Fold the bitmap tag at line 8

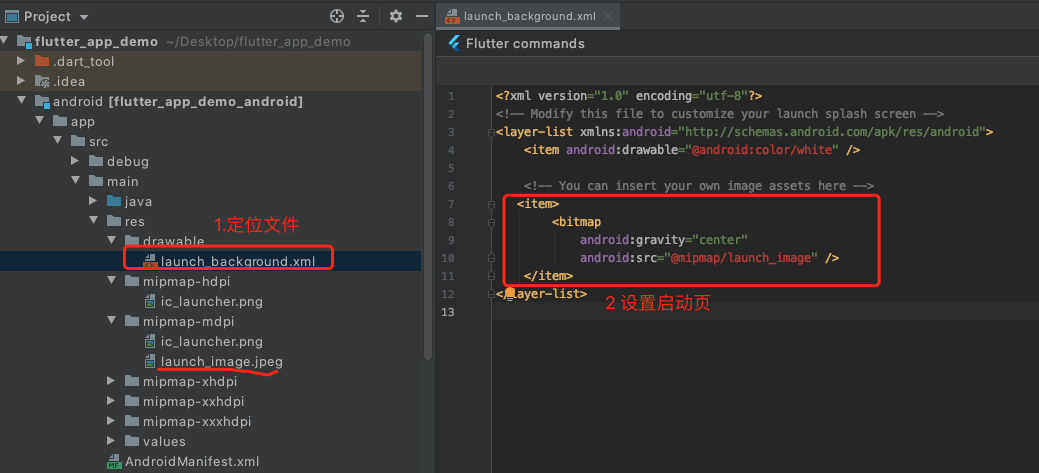[x=492, y=223]
